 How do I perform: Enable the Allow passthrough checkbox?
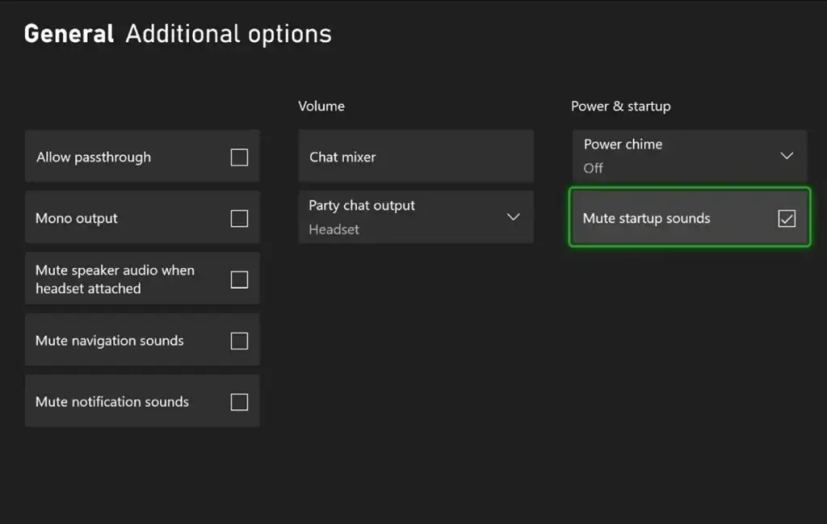coord(239,157)
